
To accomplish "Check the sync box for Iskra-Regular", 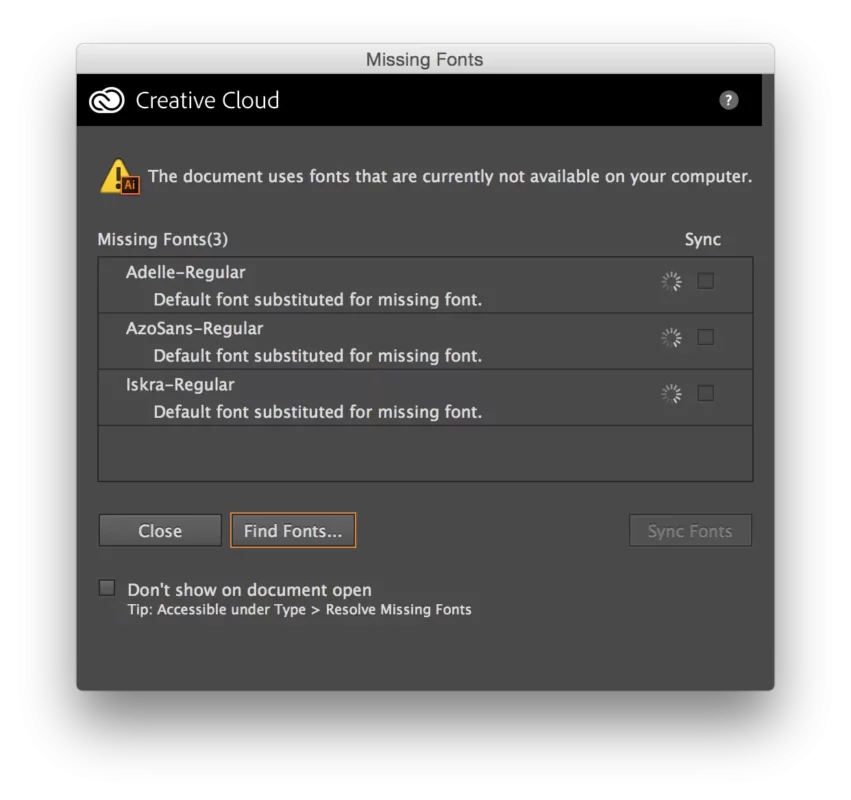I will click(706, 393).
